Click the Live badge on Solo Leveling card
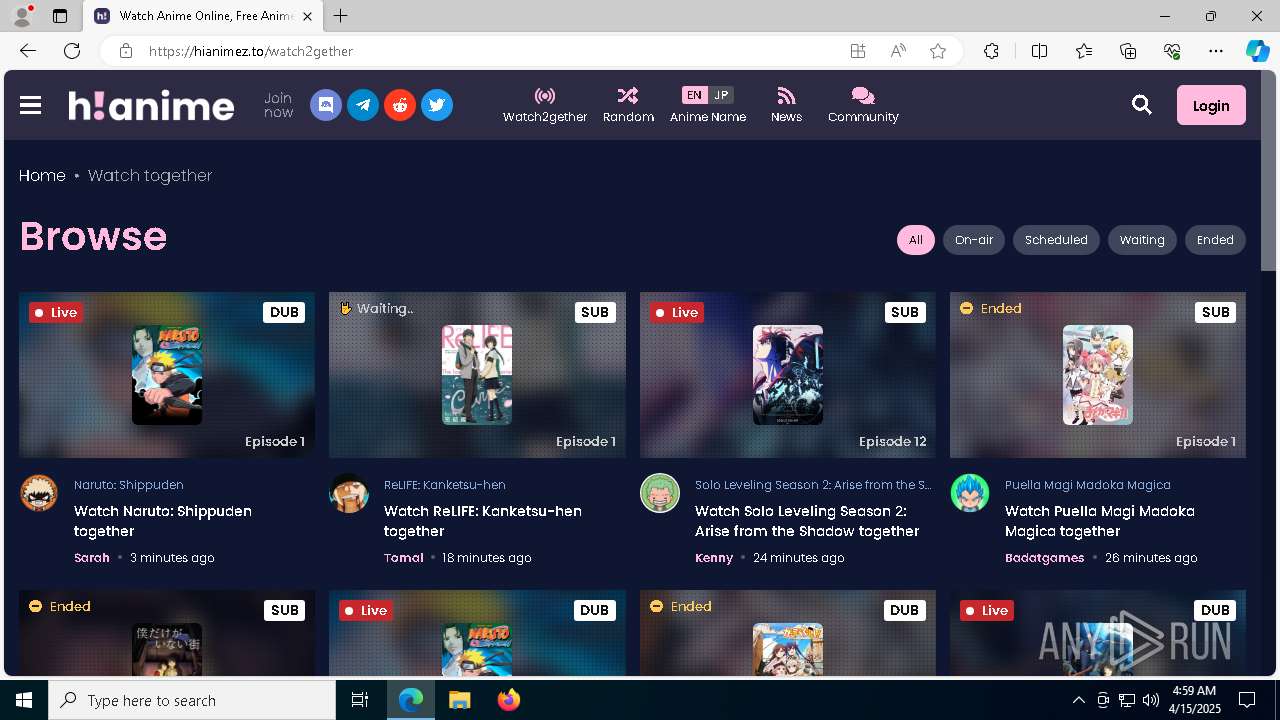1280x720 pixels. [x=676, y=312]
